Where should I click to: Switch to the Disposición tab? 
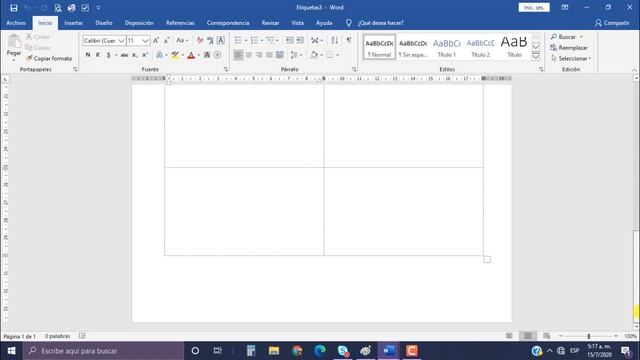(x=139, y=23)
